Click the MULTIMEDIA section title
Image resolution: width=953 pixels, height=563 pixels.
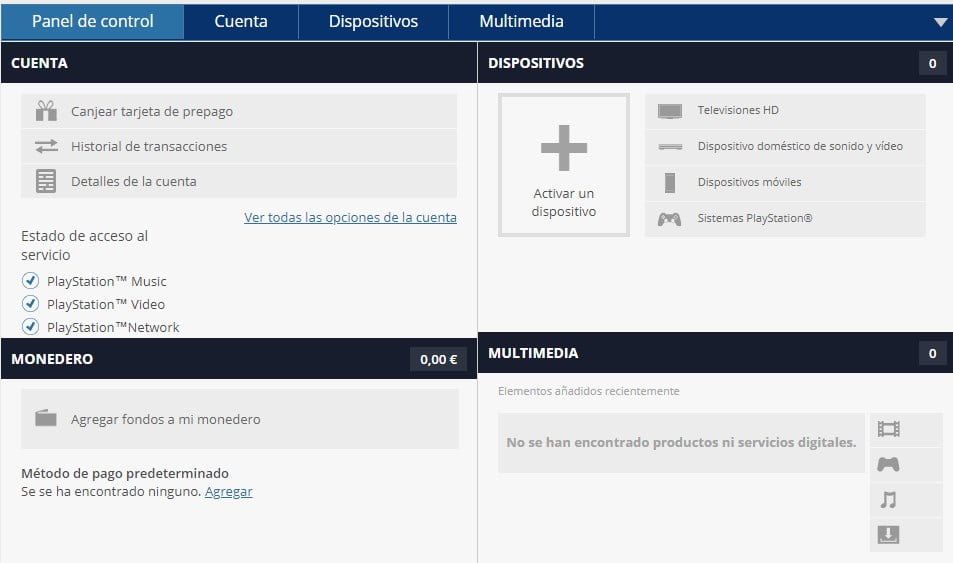(x=533, y=353)
